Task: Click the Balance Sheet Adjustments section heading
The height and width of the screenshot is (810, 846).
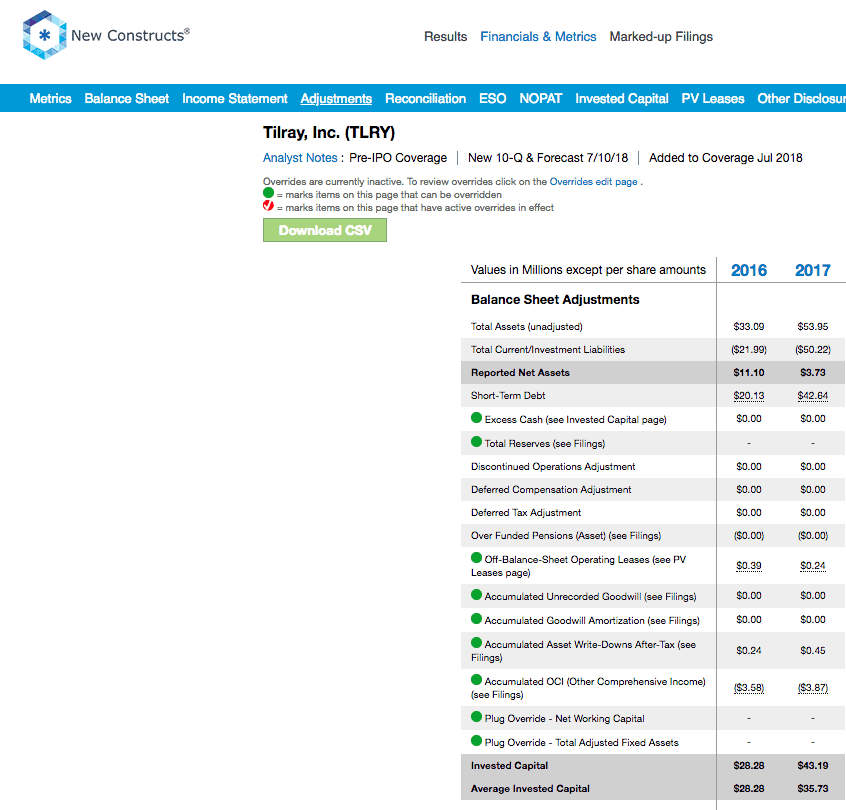Action: (555, 300)
